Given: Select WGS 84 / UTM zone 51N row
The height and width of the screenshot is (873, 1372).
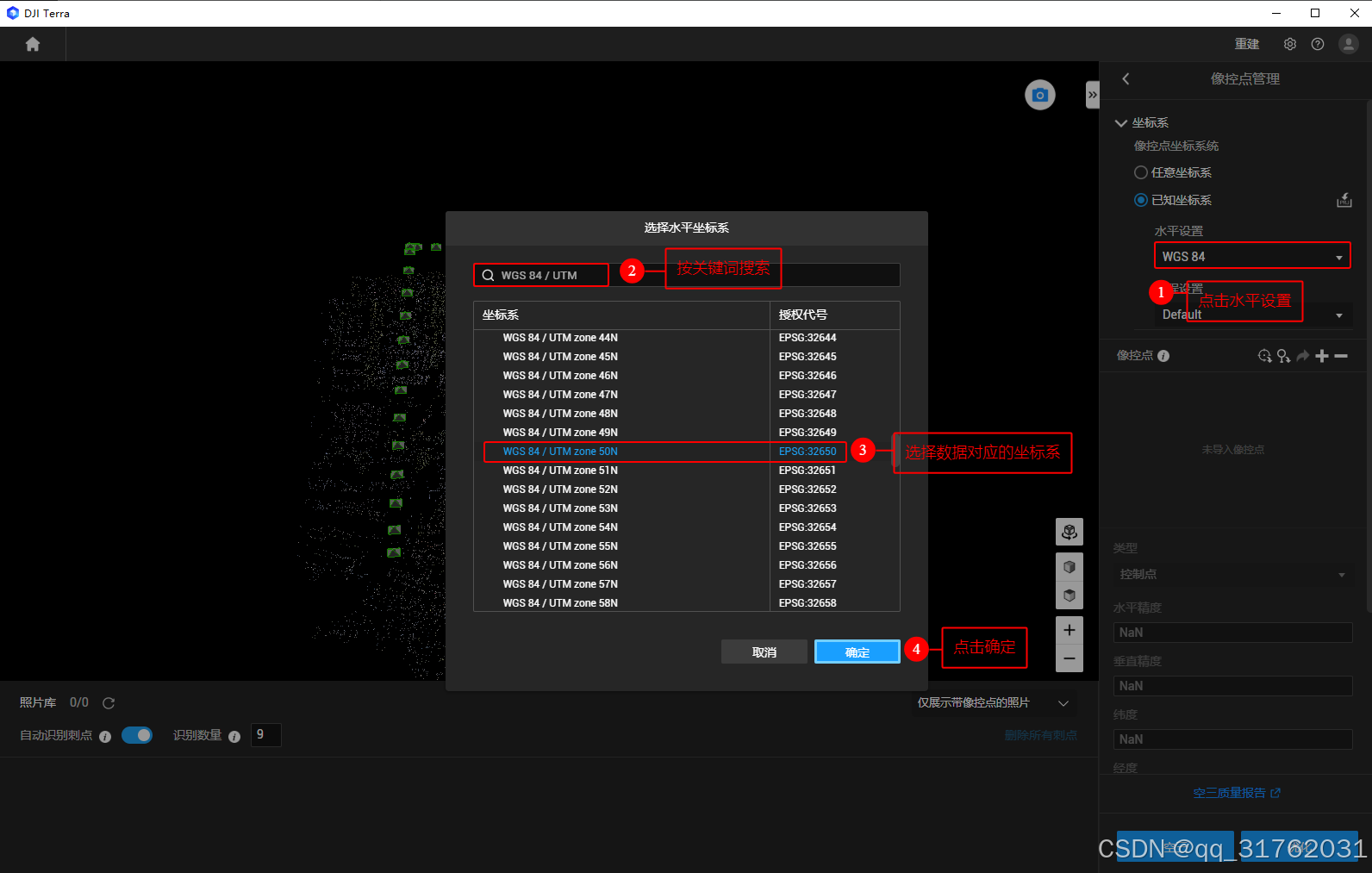Looking at the screenshot, I should pyautogui.click(x=687, y=471).
